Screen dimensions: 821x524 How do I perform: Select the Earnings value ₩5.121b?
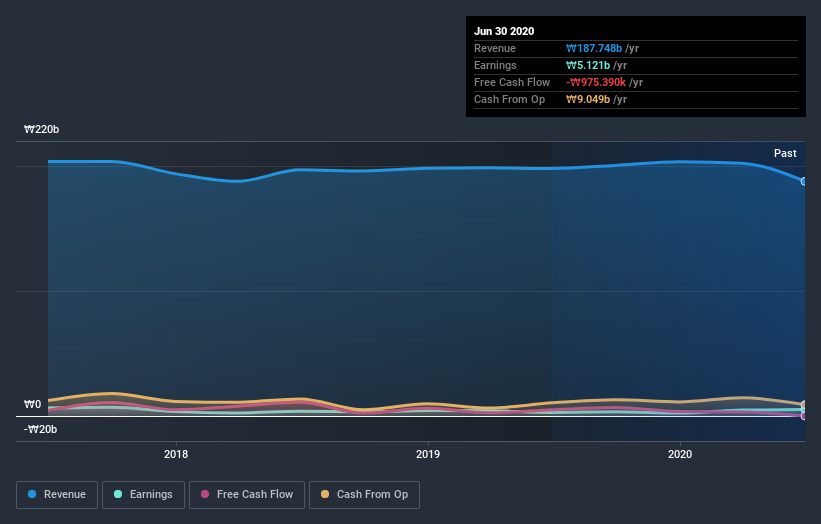pyautogui.click(x=588, y=65)
